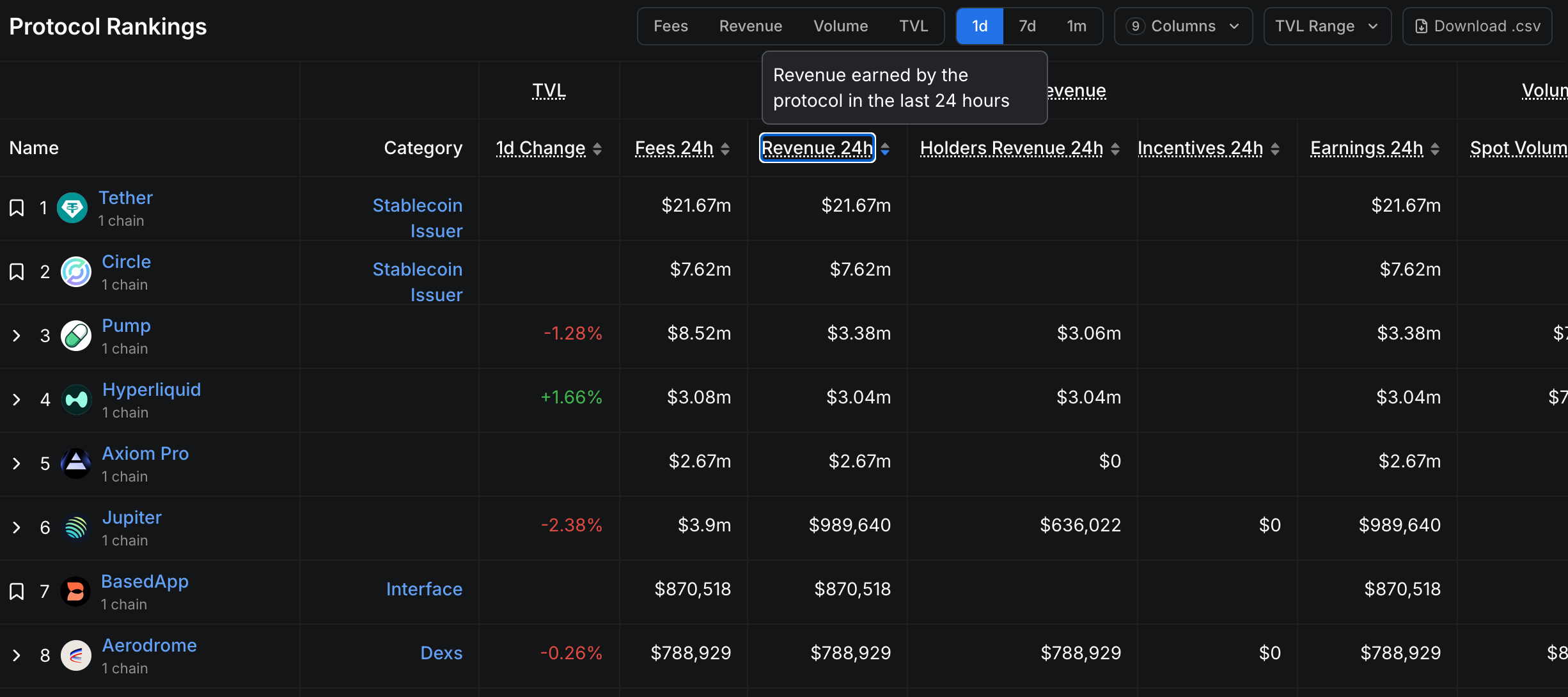The width and height of the screenshot is (1568, 697).
Task: Click the 1d Change column header
Action: (x=541, y=148)
